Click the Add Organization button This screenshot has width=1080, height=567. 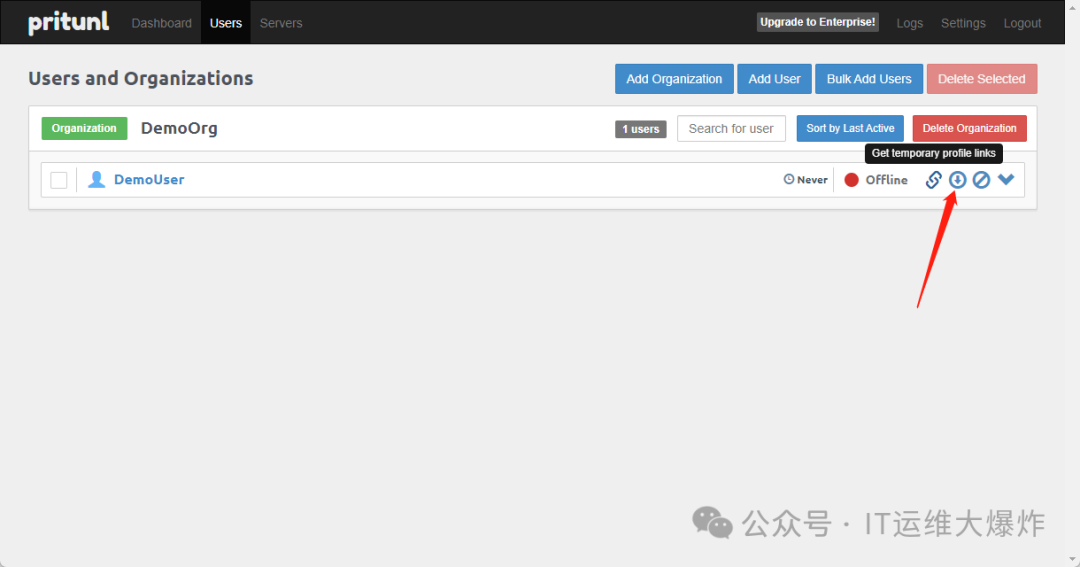(674, 79)
